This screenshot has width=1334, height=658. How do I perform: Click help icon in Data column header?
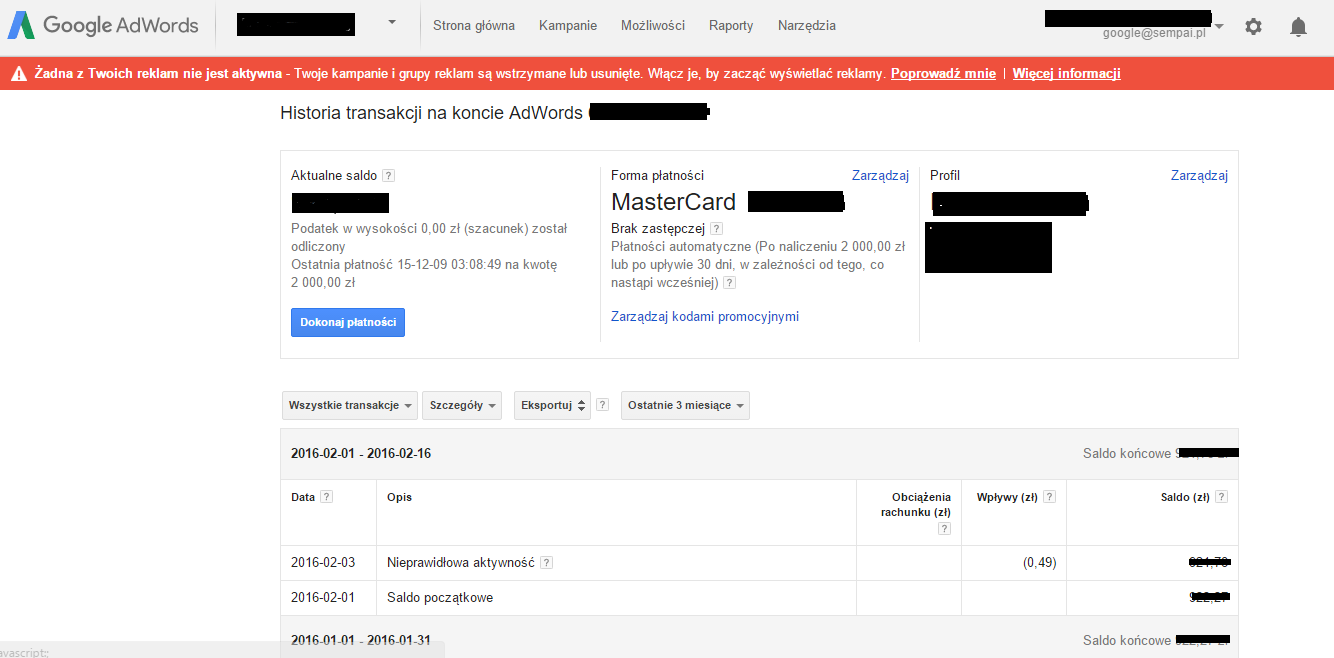coord(326,497)
